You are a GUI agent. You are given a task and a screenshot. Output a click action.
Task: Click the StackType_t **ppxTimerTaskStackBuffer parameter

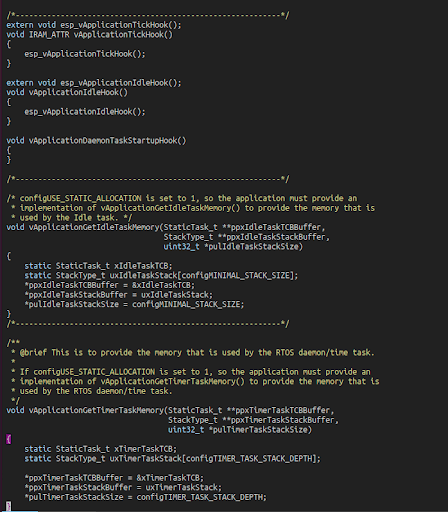(253, 420)
